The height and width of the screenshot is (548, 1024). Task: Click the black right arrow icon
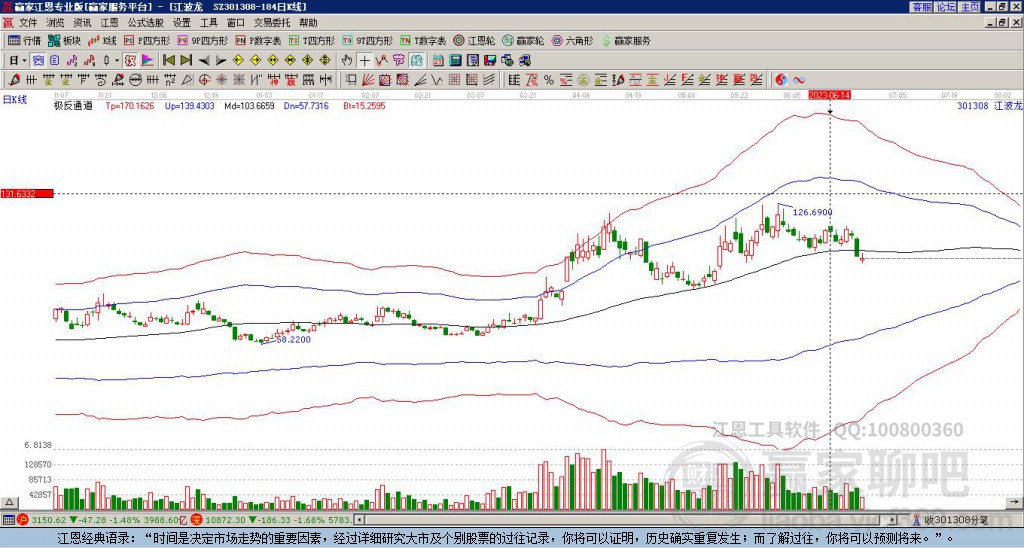point(221,61)
